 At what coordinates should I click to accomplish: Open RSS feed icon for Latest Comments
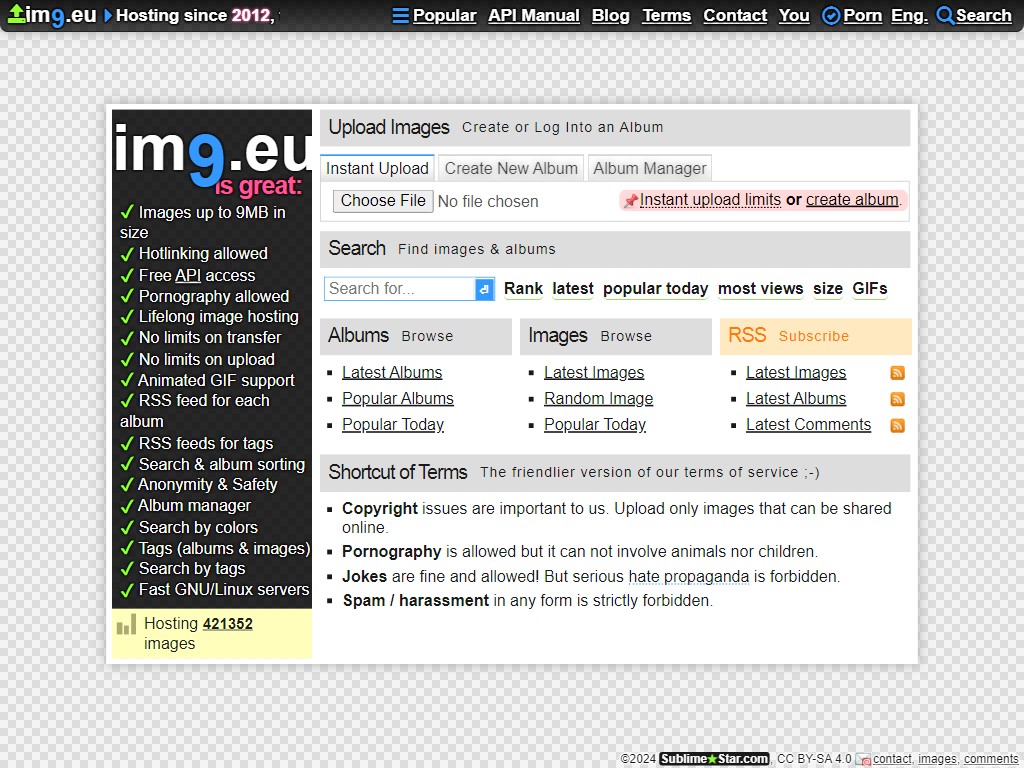click(x=897, y=425)
